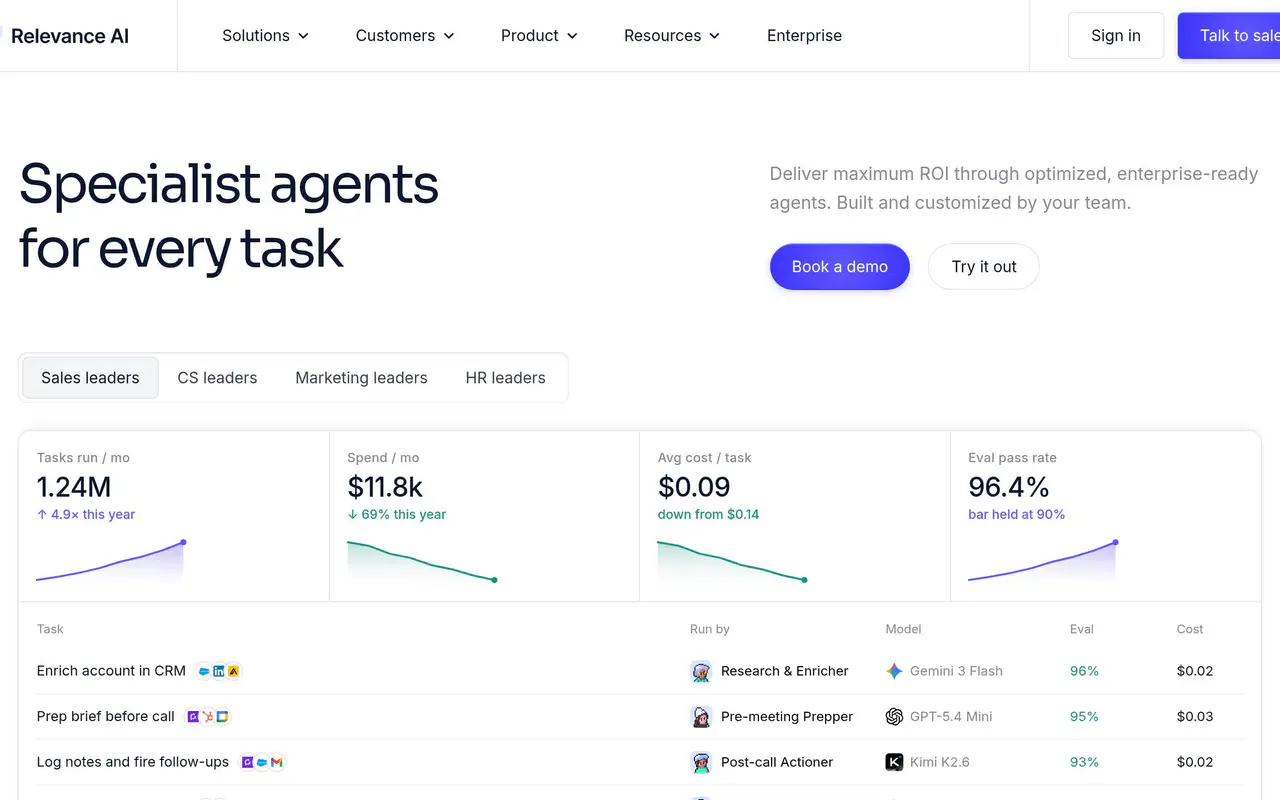Click the LinkedIn icon in Enrich account row
Viewport: 1280px width, 800px height.
tap(219, 671)
